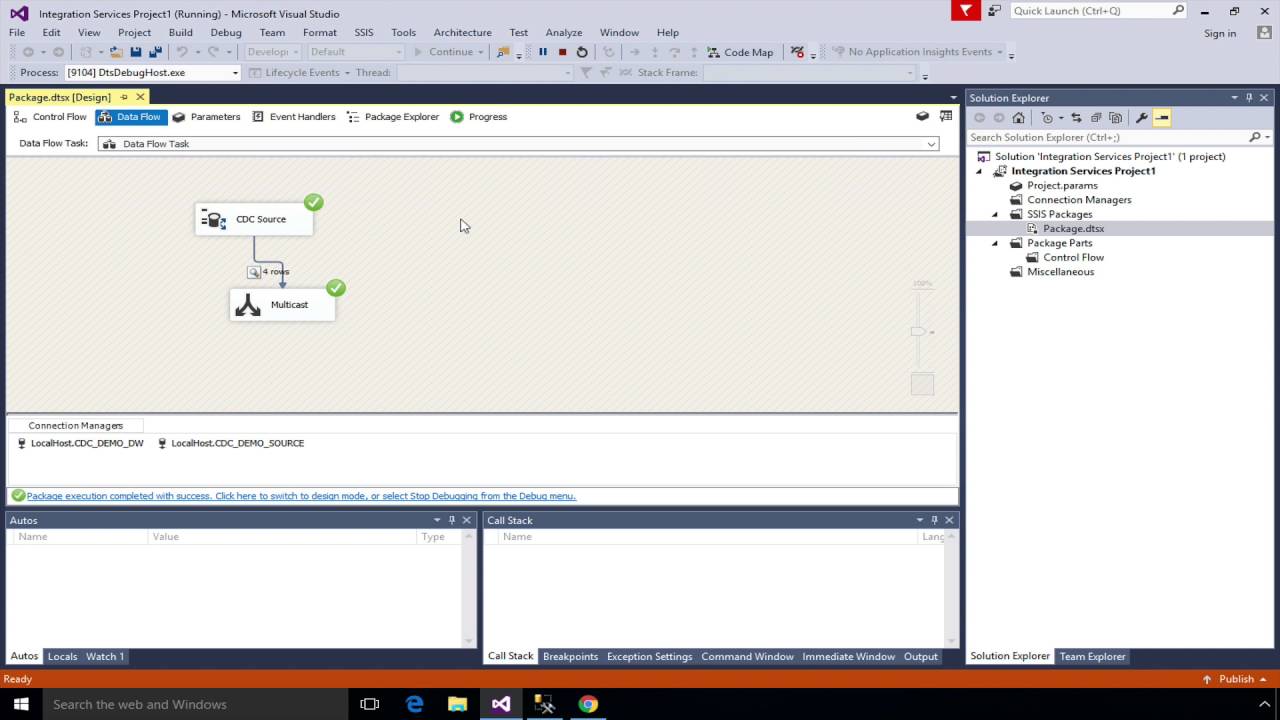Open Autos panel window position dropdown
This screenshot has height=720, width=1280.
click(x=437, y=520)
